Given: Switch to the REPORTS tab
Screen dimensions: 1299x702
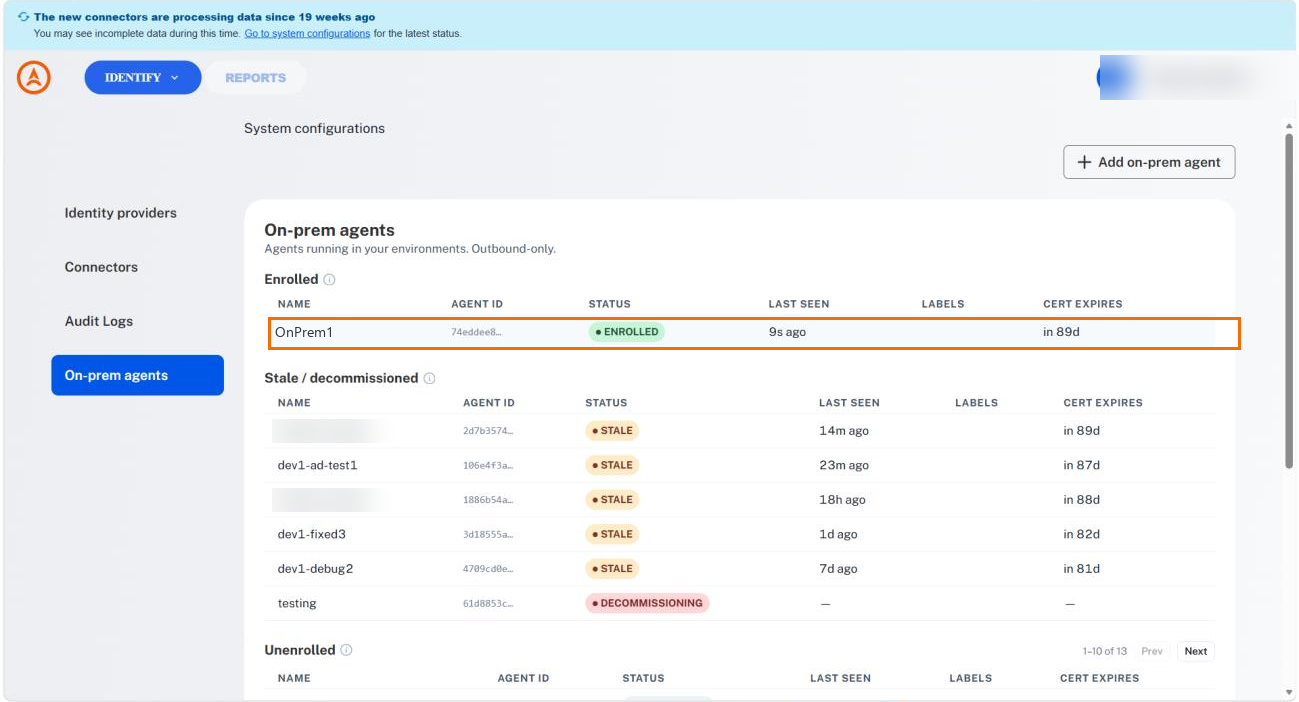Looking at the screenshot, I should click(255, 77).
